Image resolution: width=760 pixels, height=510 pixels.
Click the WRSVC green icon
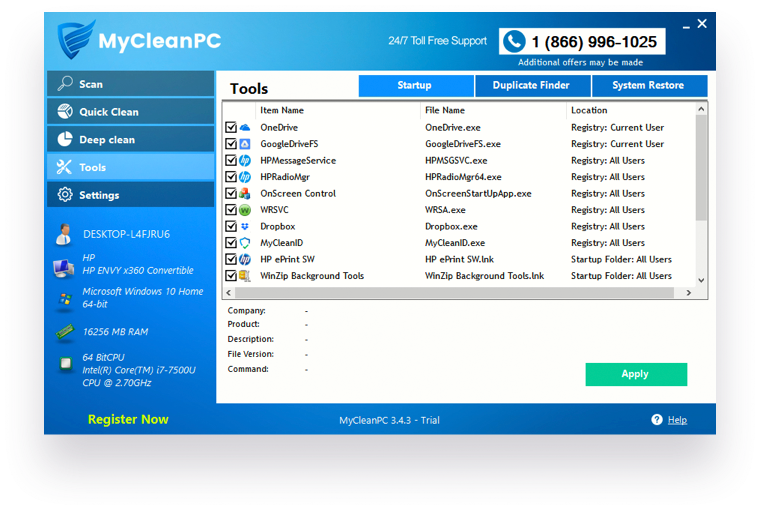click(x=245, y=210)
